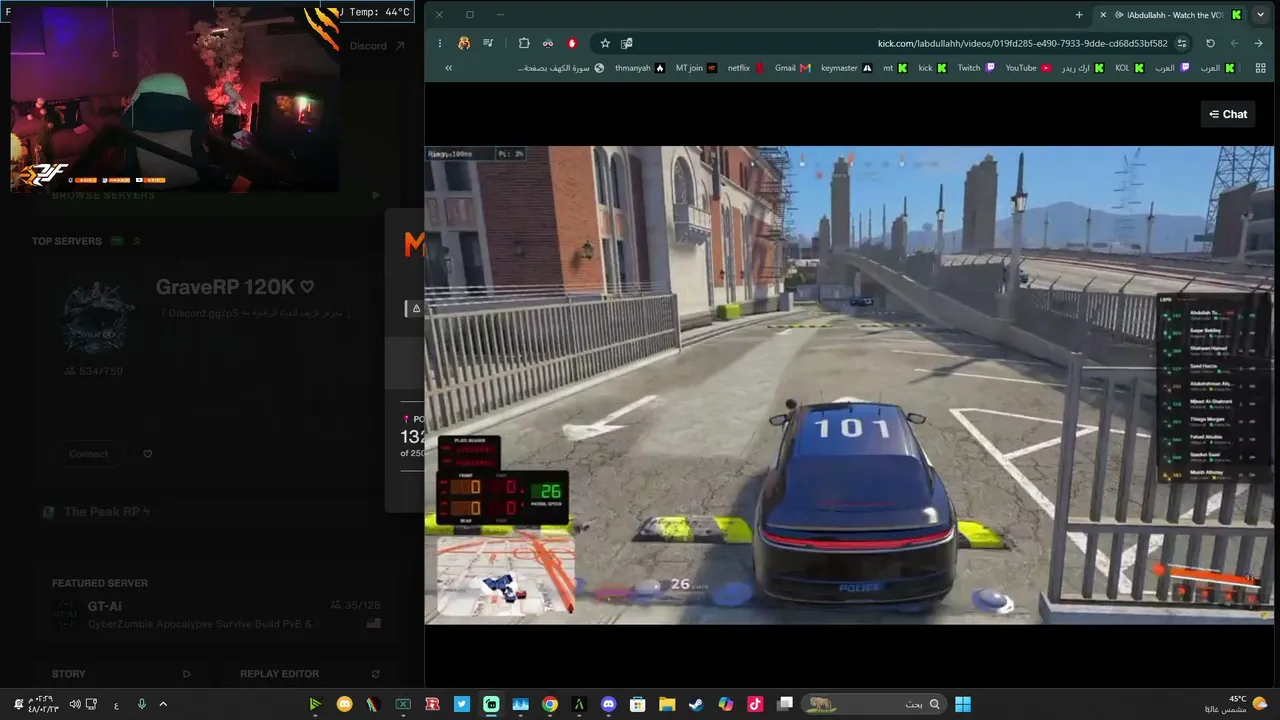Open the Discord link in background launcher
This screenshot has height=720, width=1280.
pyautogui.click(x=377, y=46)
